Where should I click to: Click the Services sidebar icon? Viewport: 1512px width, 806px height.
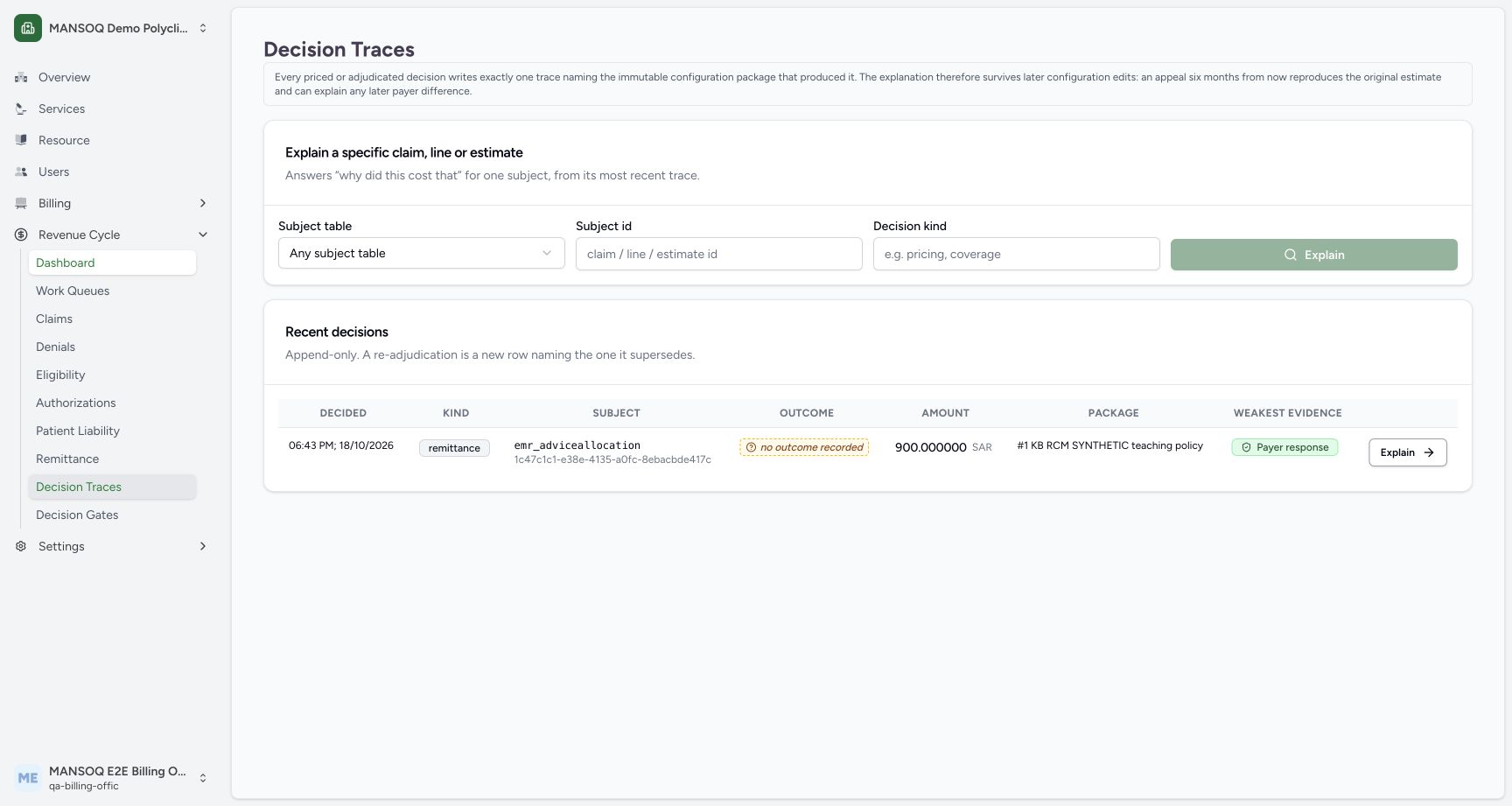pos(21,109)
